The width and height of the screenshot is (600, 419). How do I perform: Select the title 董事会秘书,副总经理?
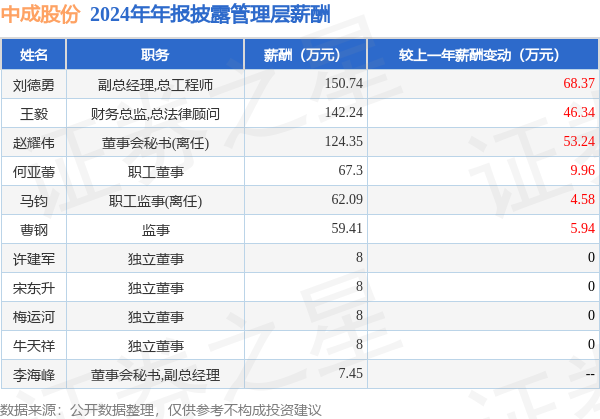click(x=155, y=376)
